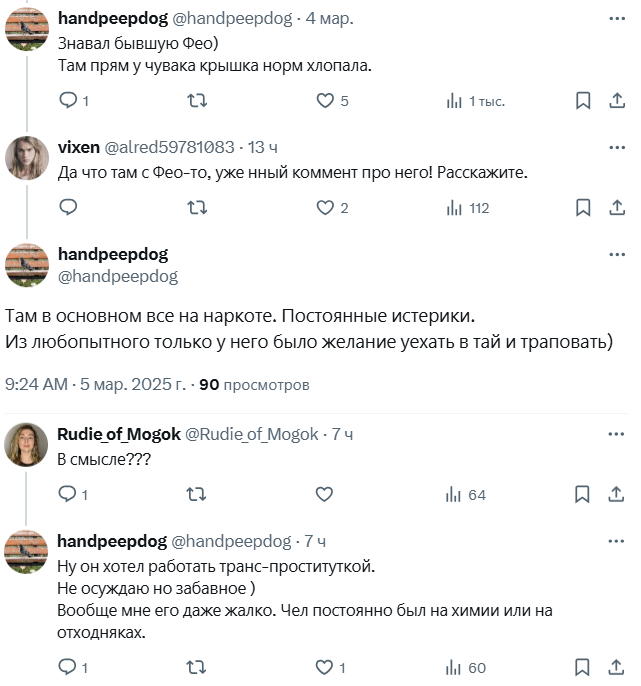
Task: Bookmark the last handpeepdog reply
Action: 583,667
